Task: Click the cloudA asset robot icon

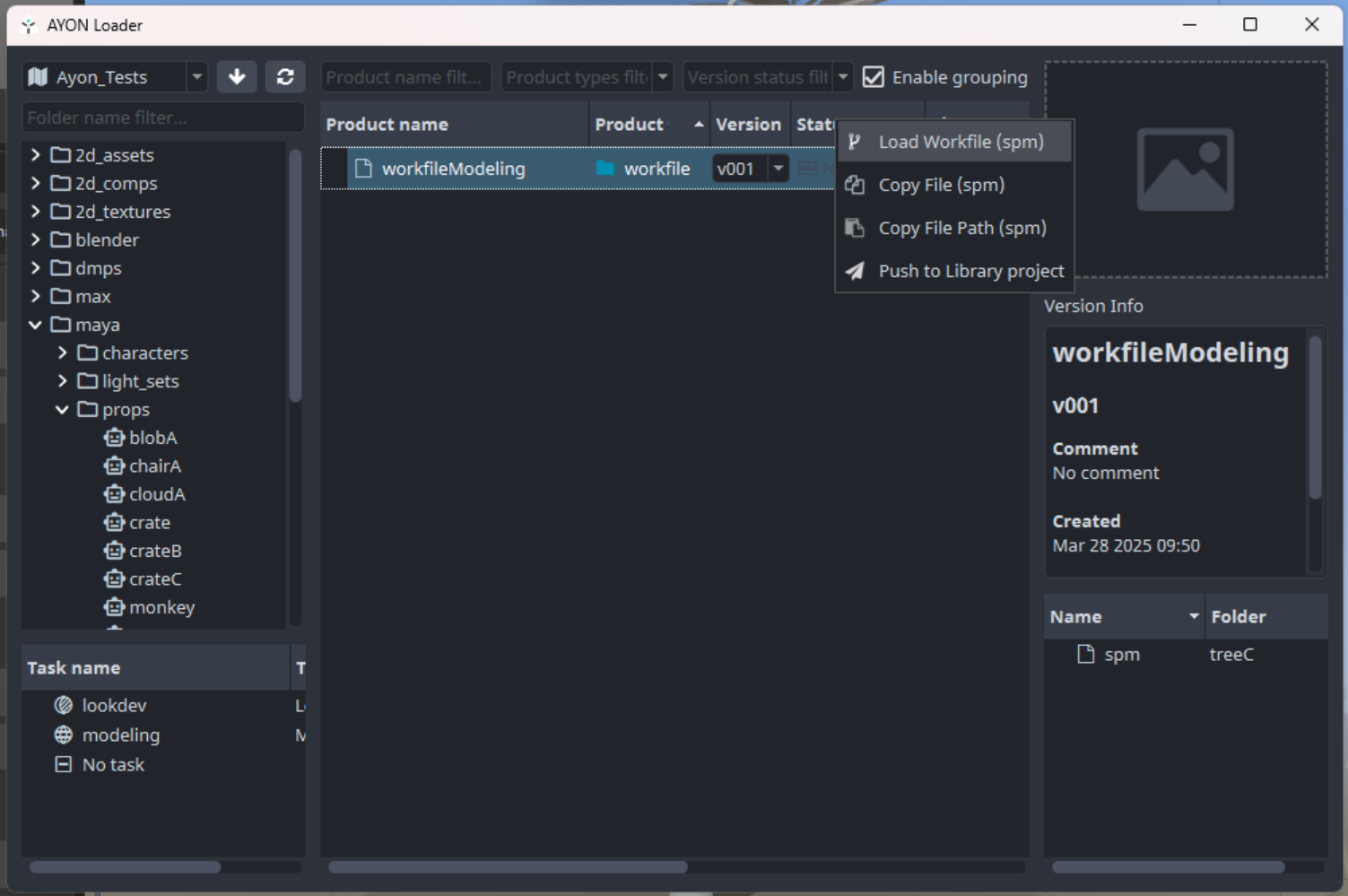Action: [x=114, y=494]
